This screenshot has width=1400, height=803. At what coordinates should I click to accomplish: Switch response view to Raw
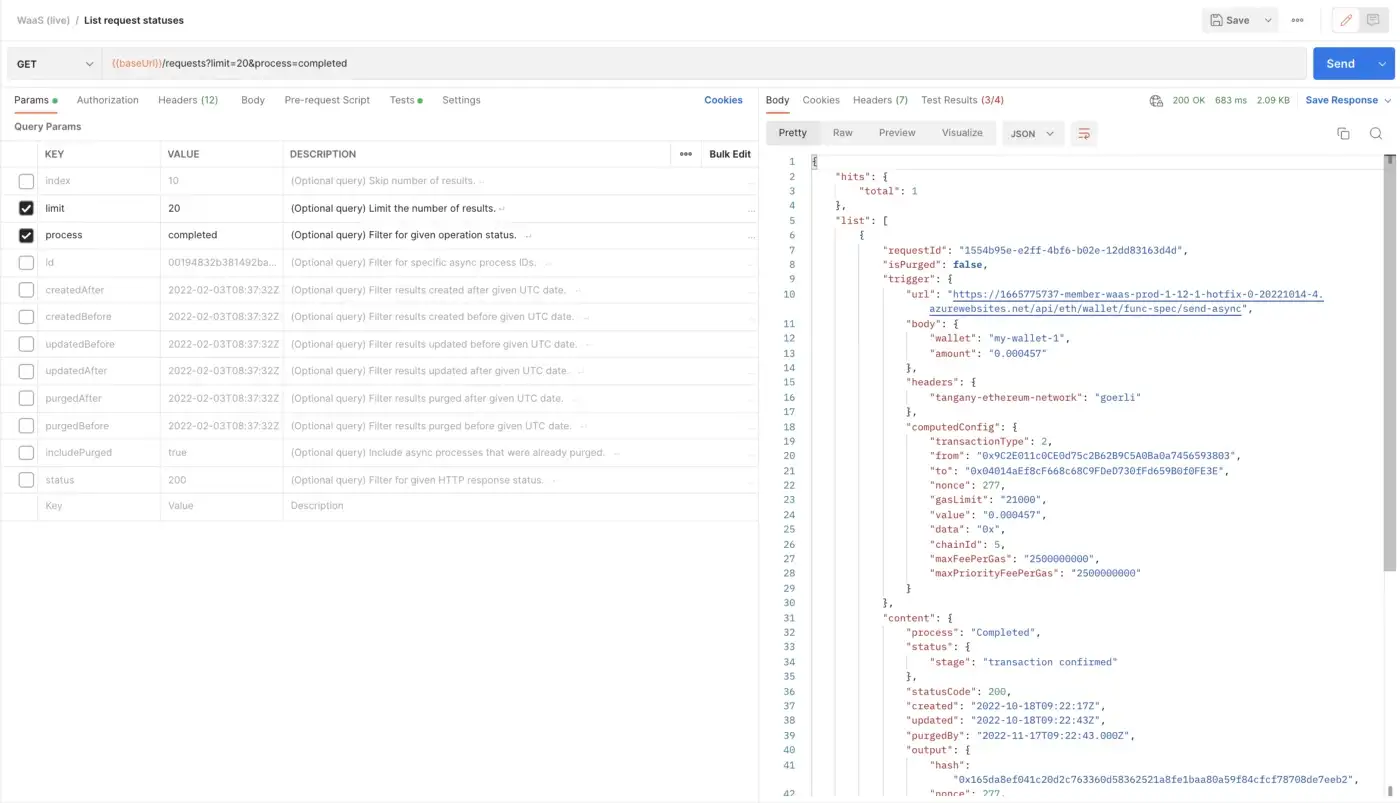coord(843,133)
